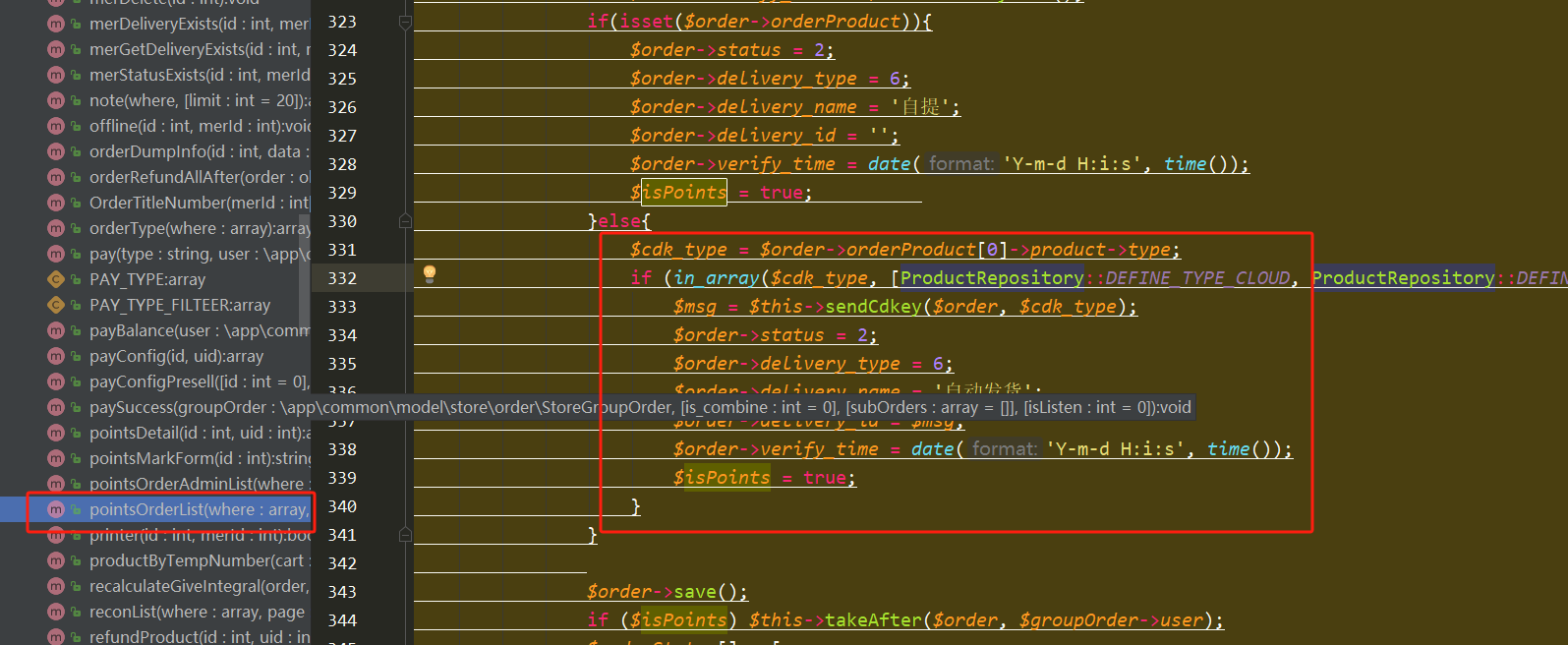The width and height of the screenshot is (1568, 645).
Task: Click delivery_id property on line 327
Action: click(776, 136)
